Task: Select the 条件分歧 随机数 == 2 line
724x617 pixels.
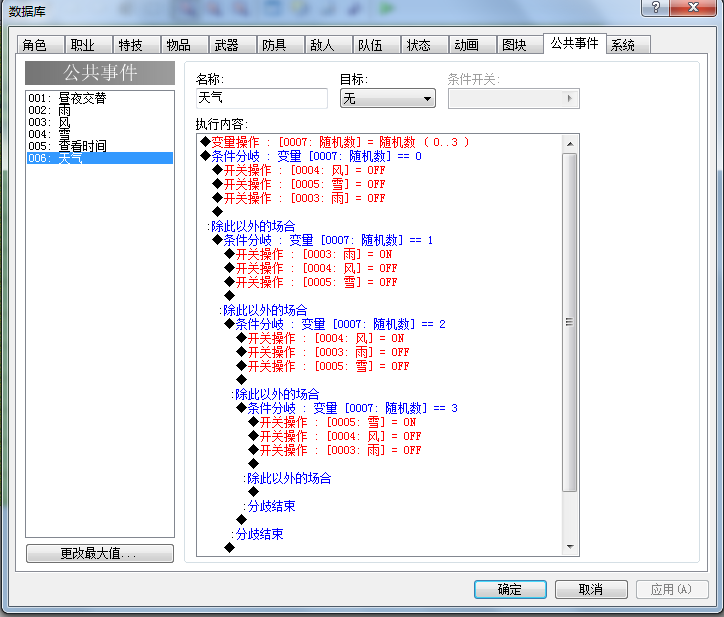Action: pyautogui.click(x=340, y=324)
